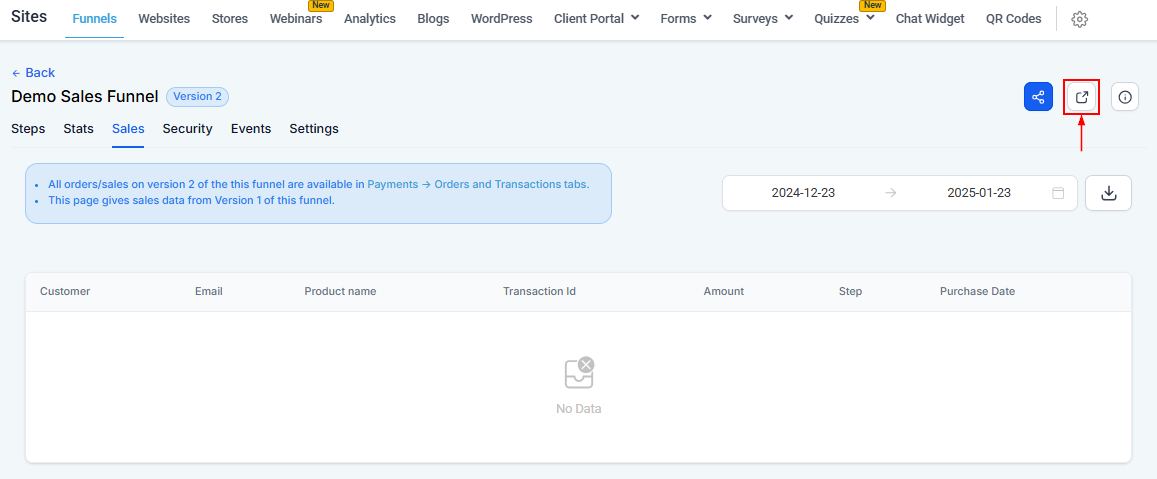Open the Funnels tab

94,19
